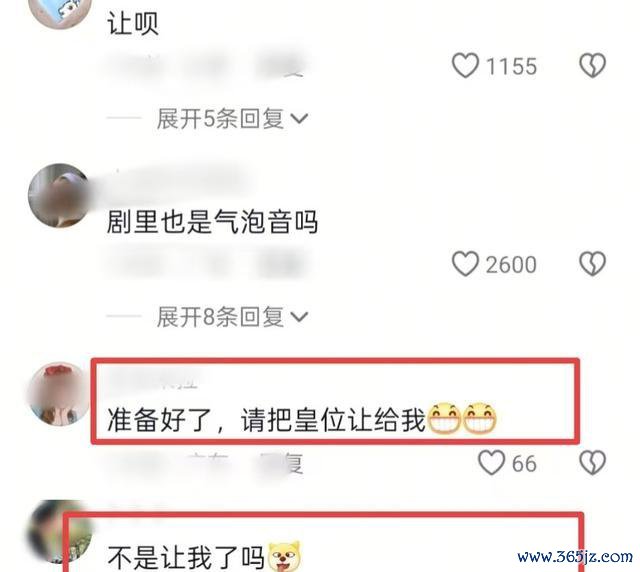
Task: Tap the broken heart beside 66
Action: click(593, 463)
